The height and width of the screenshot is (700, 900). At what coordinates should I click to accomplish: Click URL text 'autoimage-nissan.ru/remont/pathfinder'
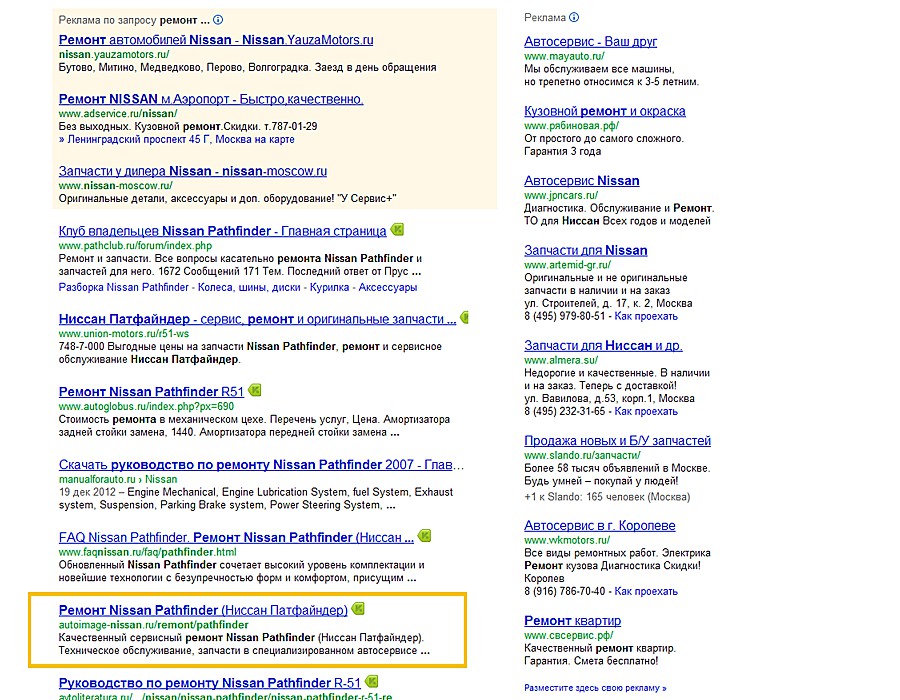point(153,625)
